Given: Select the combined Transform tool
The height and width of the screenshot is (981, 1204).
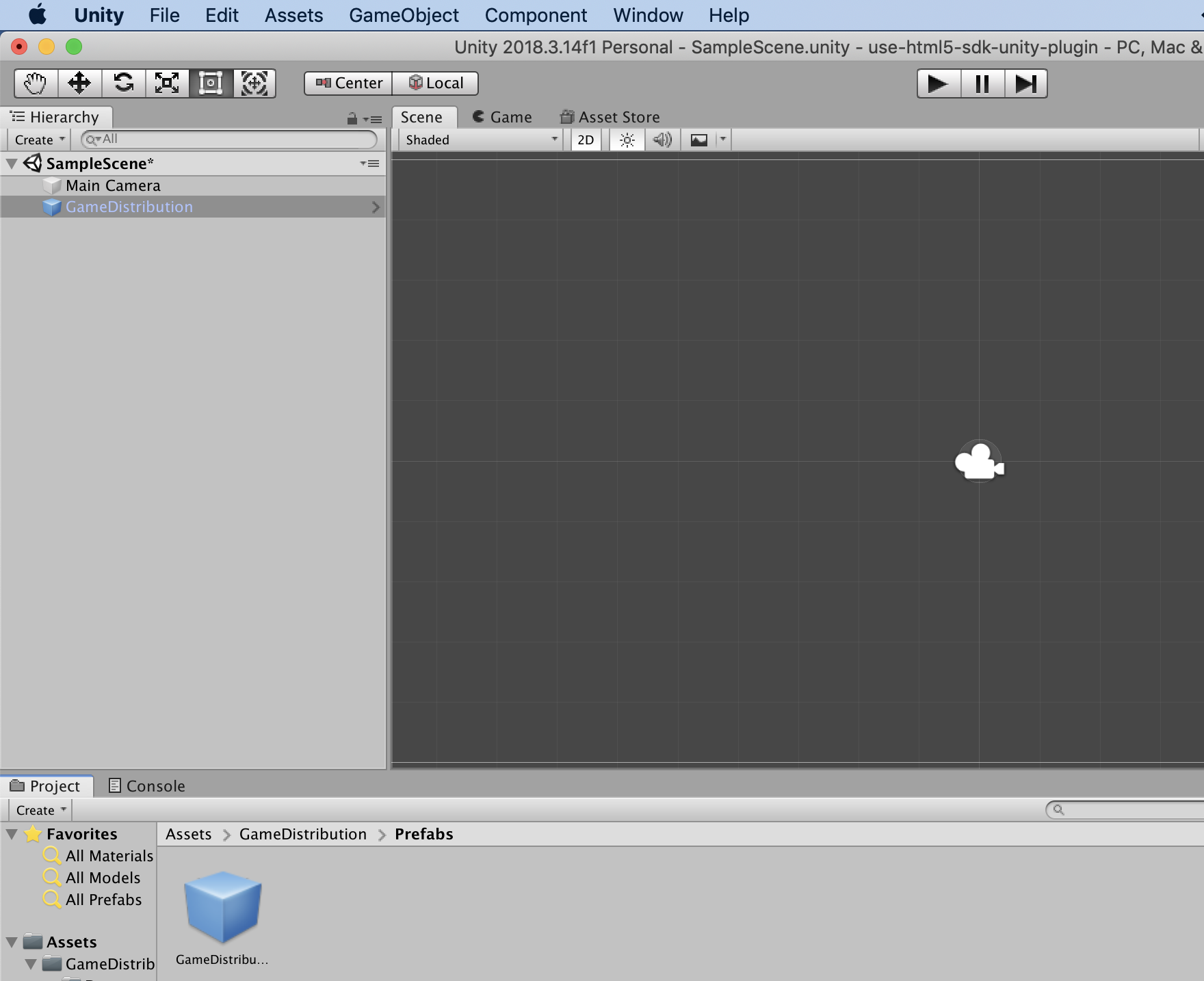Looking at the screenshot, I should 254,83.
